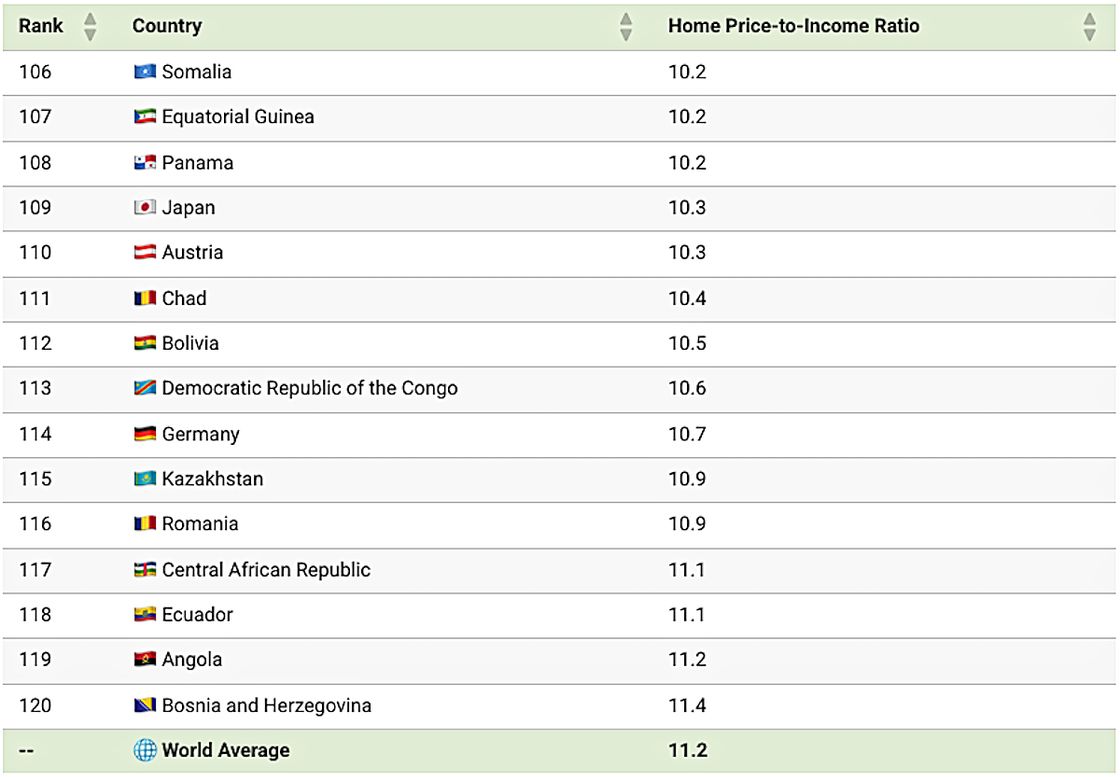
Task: Open the Democratic Republic of the Congo link
Action: pyautogui.click(x=310, y=388)
